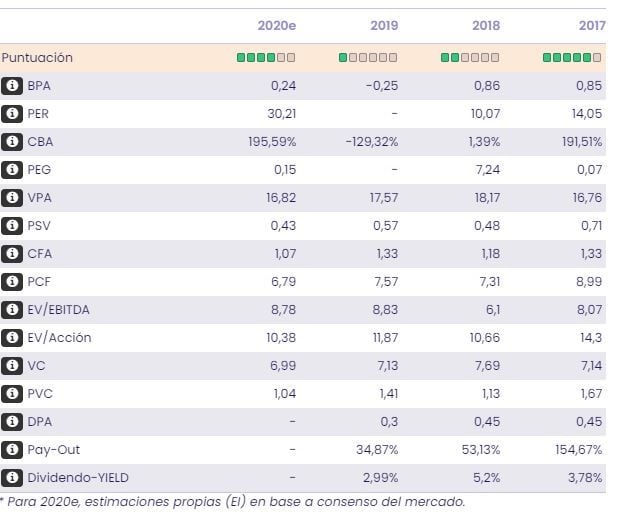Click the VPA info icon
The width and height of the screenshot is (619, 520).
(x=13, y=198)
